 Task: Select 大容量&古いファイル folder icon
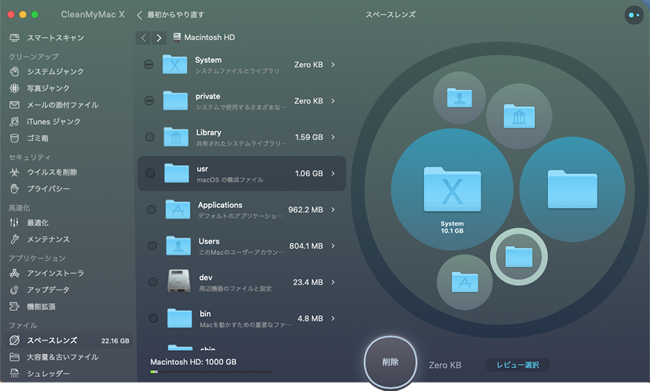pyautogui.click(x=15, y=357)
